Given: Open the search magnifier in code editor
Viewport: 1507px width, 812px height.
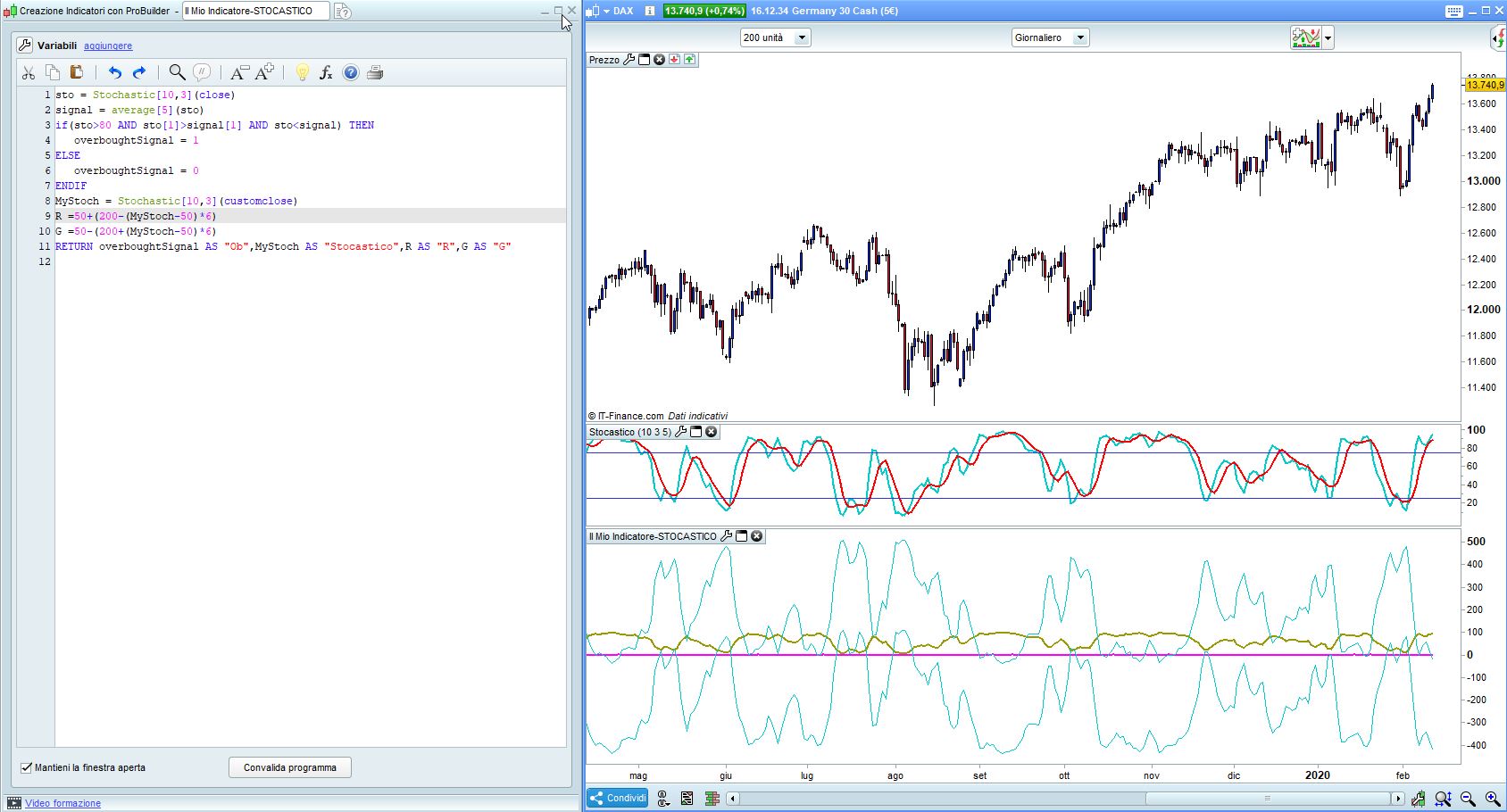Looking at the screenshot, I should click(177, 73).
